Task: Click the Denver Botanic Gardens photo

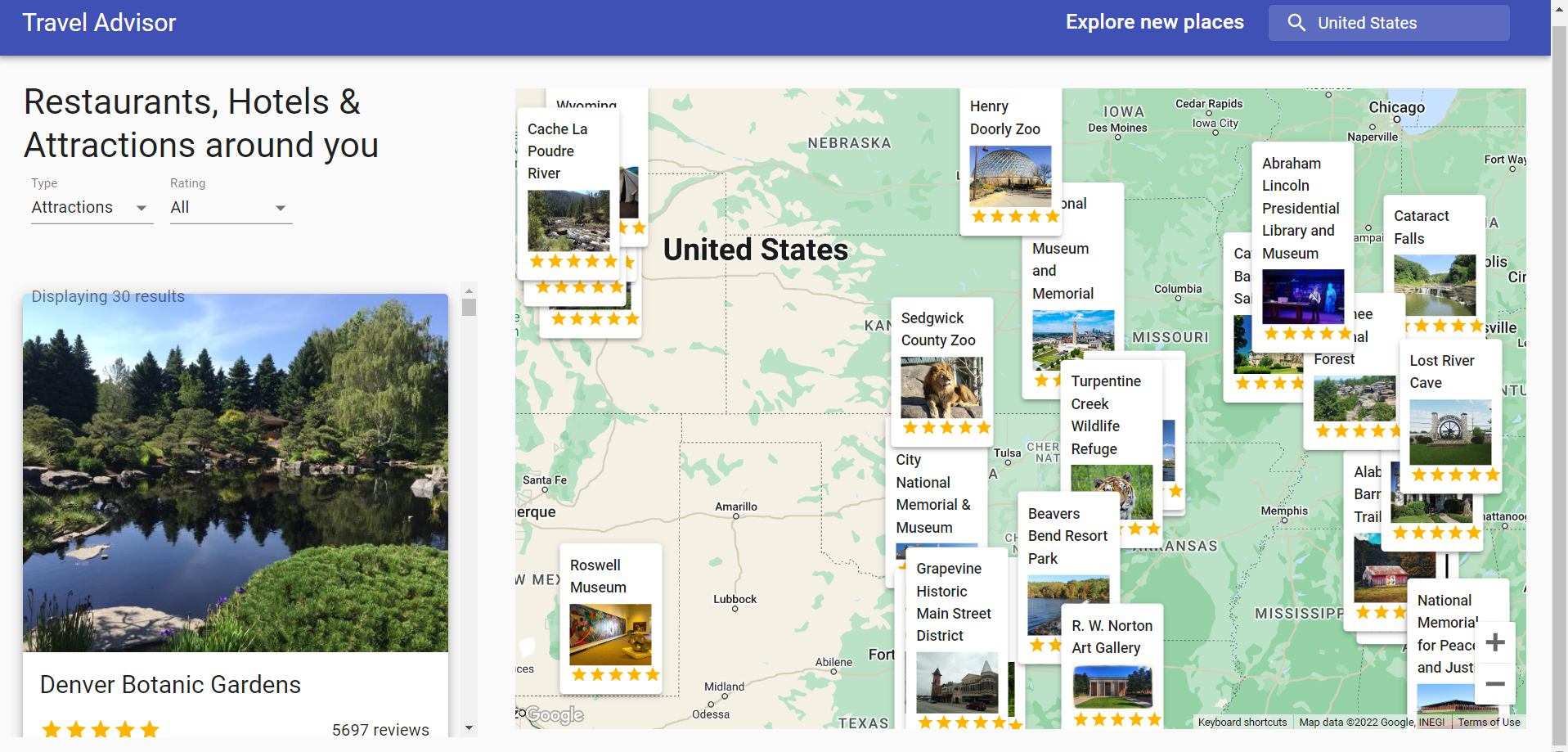Action: click(x=236, y=473)
